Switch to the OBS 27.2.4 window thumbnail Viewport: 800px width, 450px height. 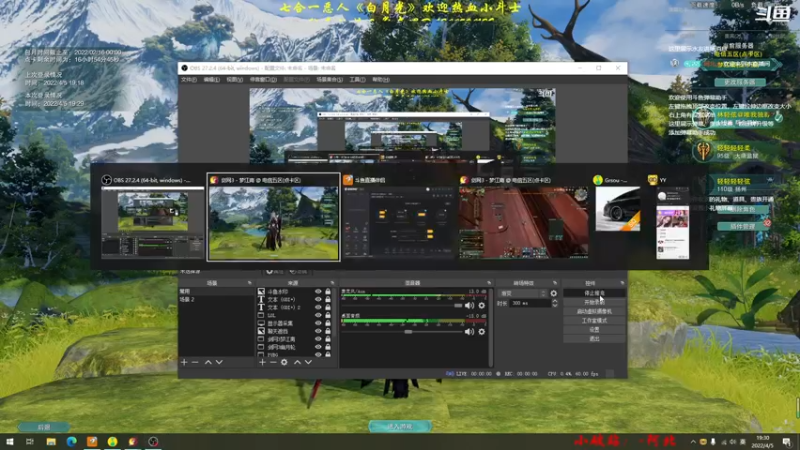tap(152, 217)
